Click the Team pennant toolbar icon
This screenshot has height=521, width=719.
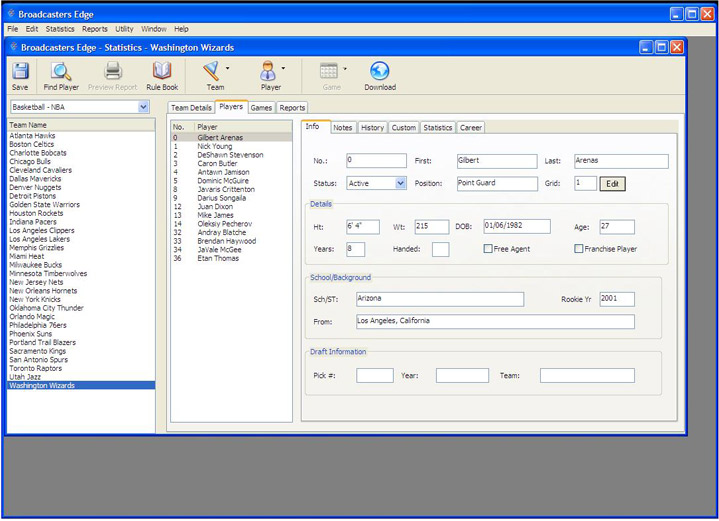click(211, 71)
